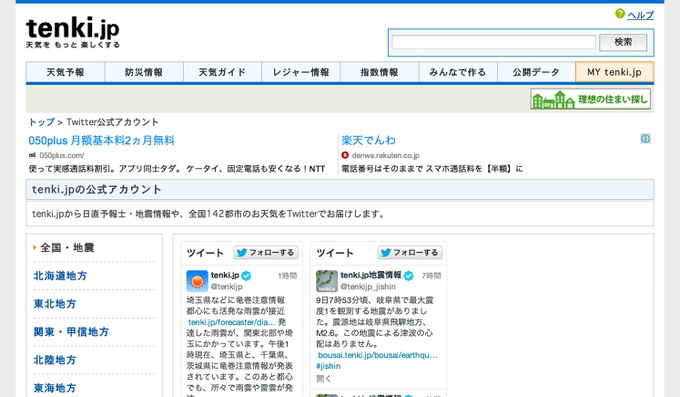Open the みんなで作る tab
680x397 pixels.
(x=458, y=72)
